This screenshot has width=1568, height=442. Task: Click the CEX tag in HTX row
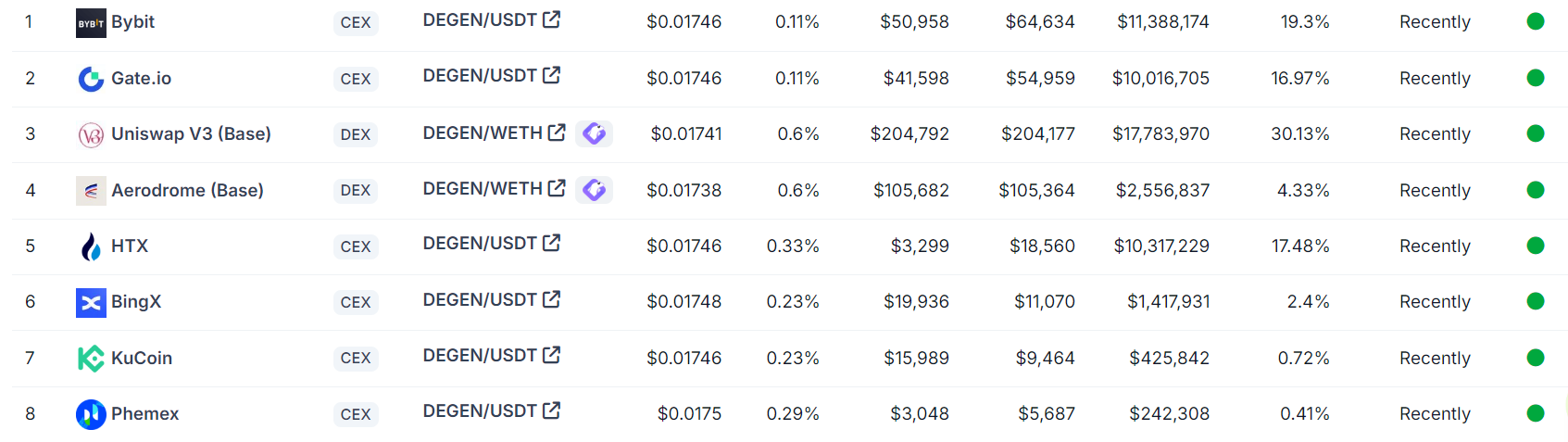click(x=356, y=246)
